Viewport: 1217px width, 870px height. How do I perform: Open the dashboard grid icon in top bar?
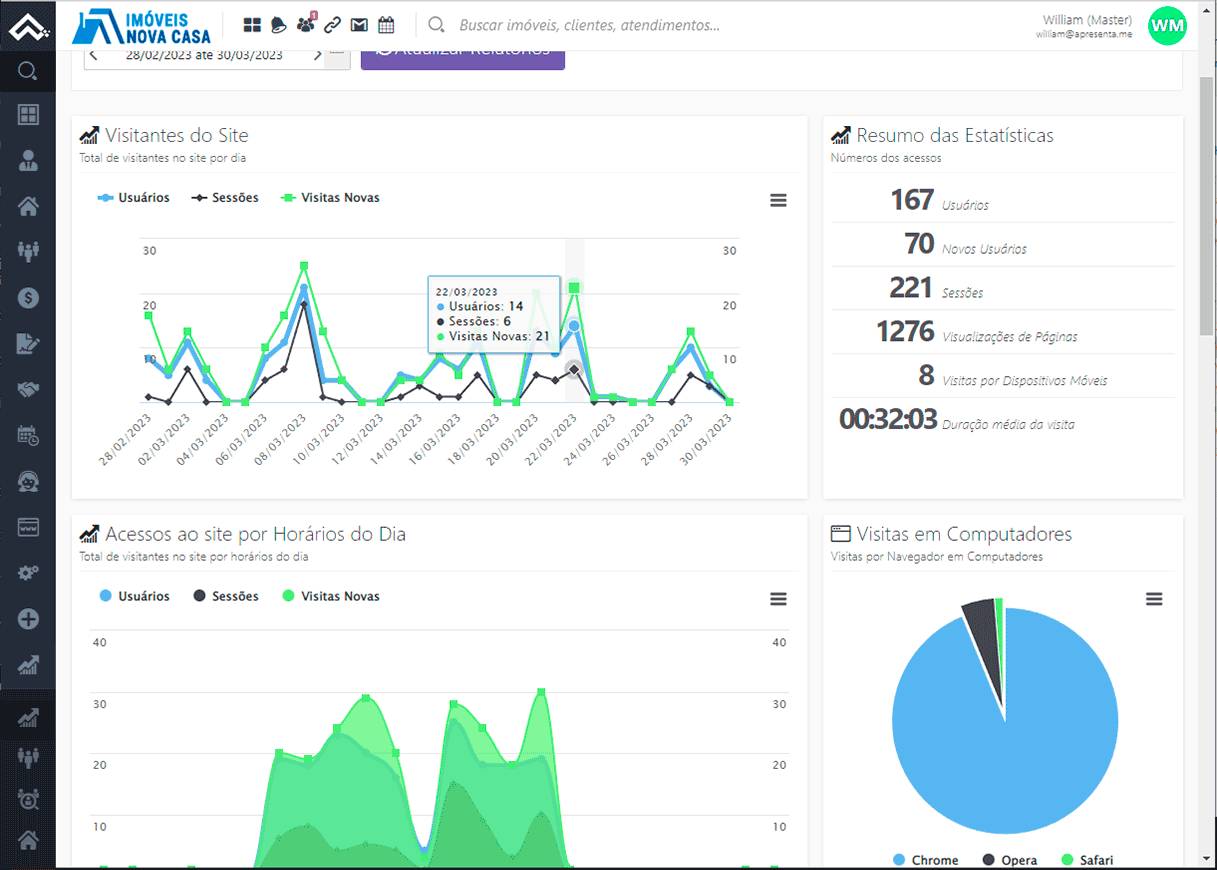pos(252,25)
